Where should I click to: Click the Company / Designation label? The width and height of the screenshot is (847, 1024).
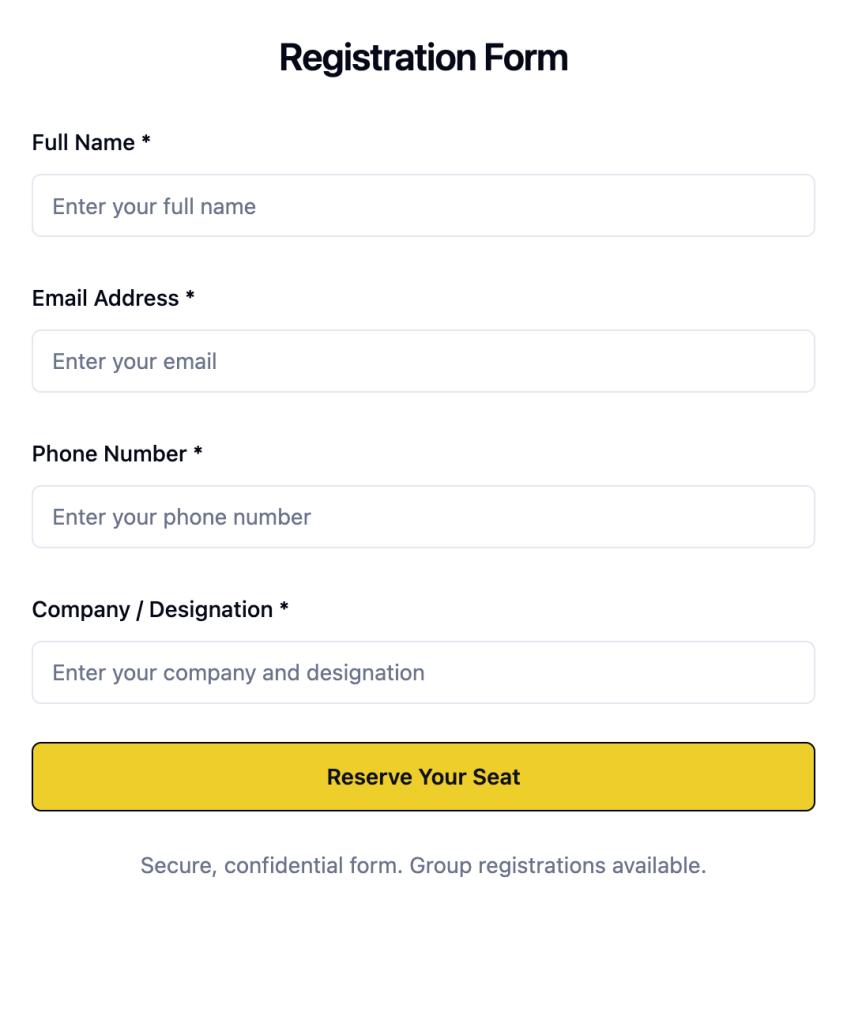pos(152,610)
